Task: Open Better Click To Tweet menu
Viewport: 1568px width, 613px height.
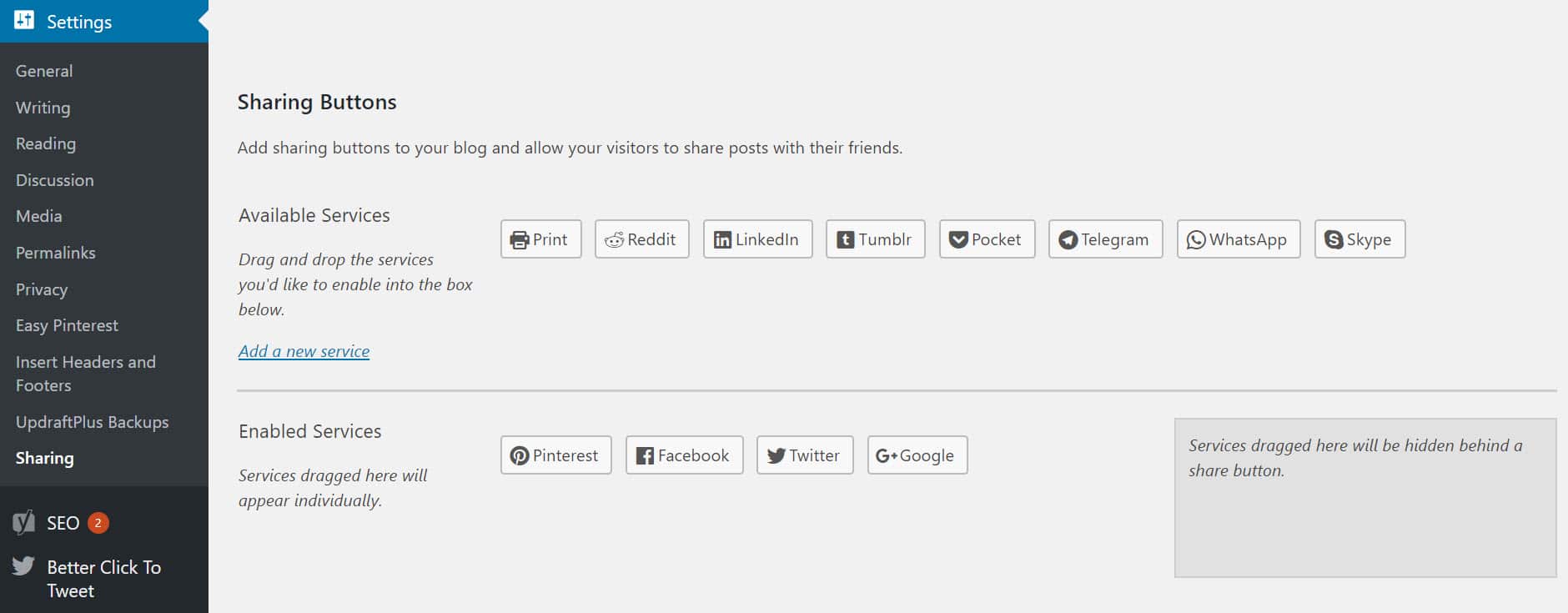Action: [x=104, y=579]
